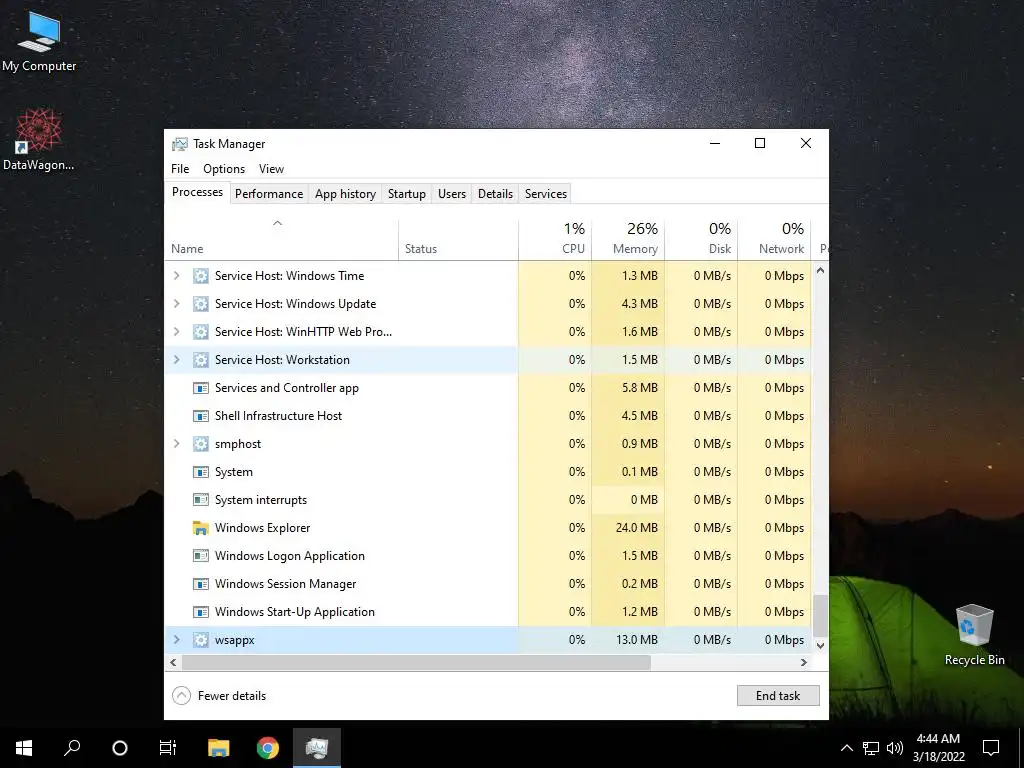The image size is (1024, 768).
Task: Click the vertical scrollbar up arrow
Action: point(821,270)
